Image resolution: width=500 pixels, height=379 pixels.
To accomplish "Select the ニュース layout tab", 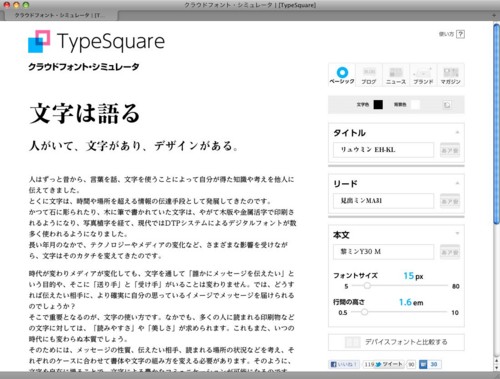I will [x=396, y=75].
